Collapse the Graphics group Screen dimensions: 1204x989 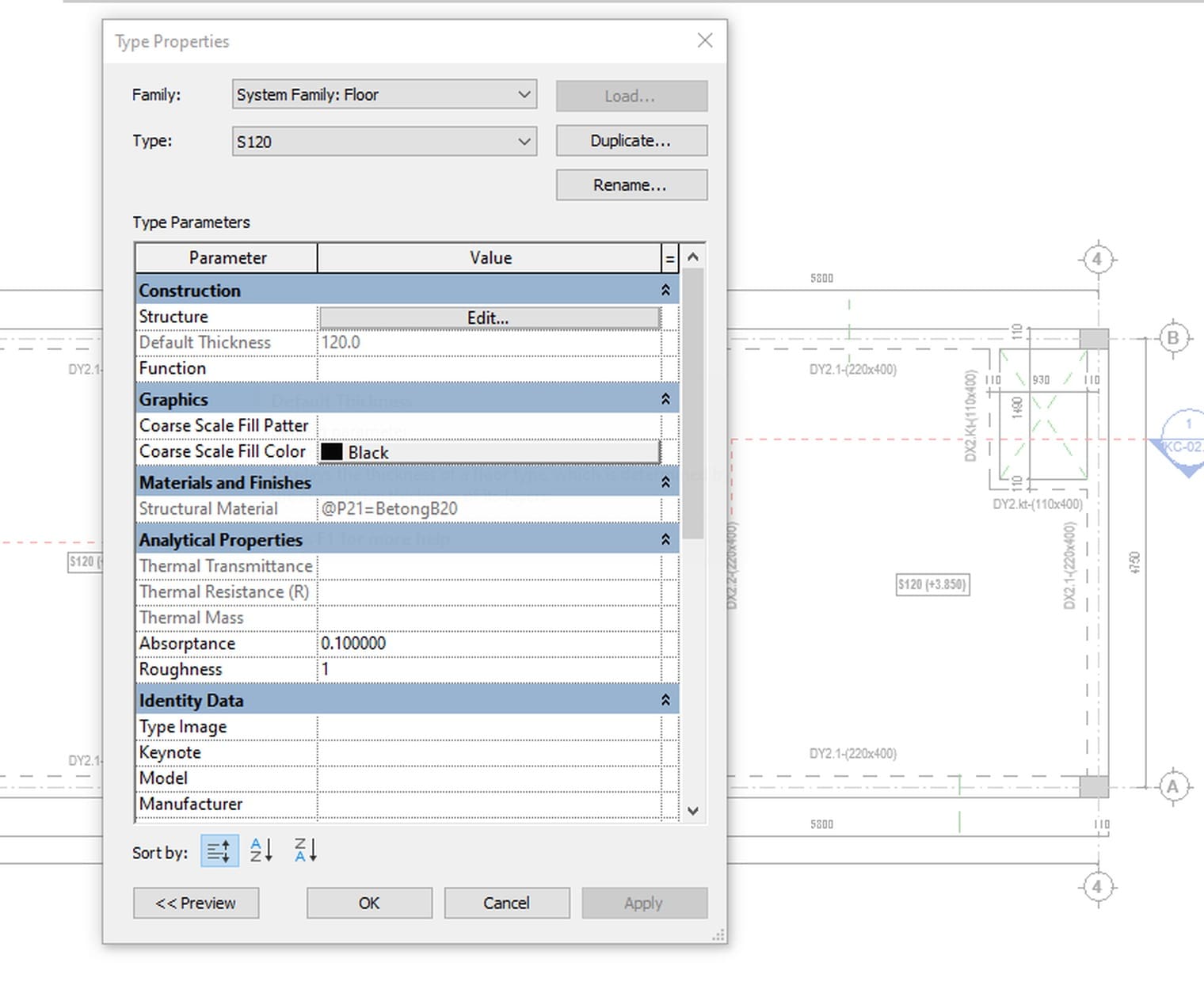[x=665, y=399]
